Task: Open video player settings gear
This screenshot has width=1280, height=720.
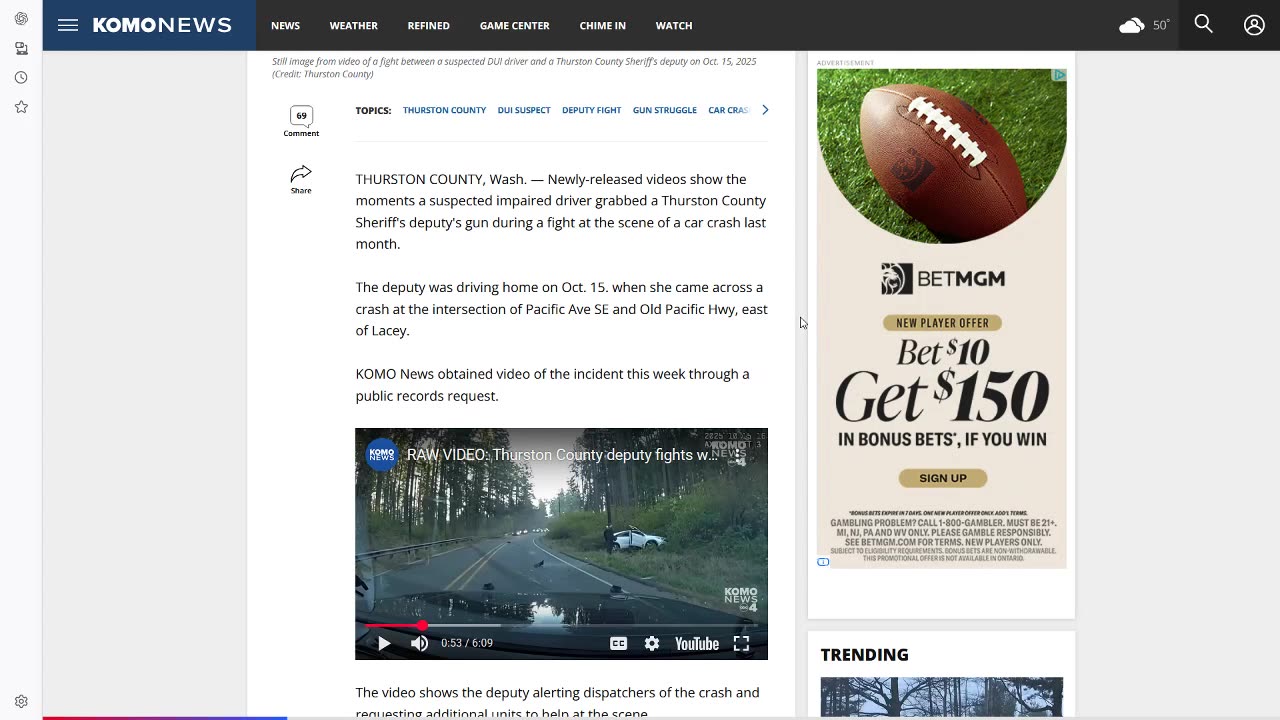Action: 652,643
